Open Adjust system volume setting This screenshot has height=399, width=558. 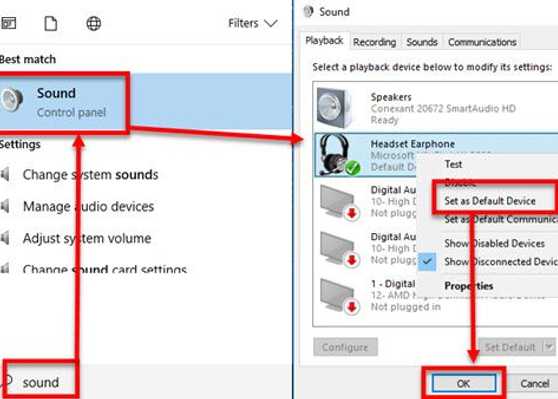tap(87, 238)
